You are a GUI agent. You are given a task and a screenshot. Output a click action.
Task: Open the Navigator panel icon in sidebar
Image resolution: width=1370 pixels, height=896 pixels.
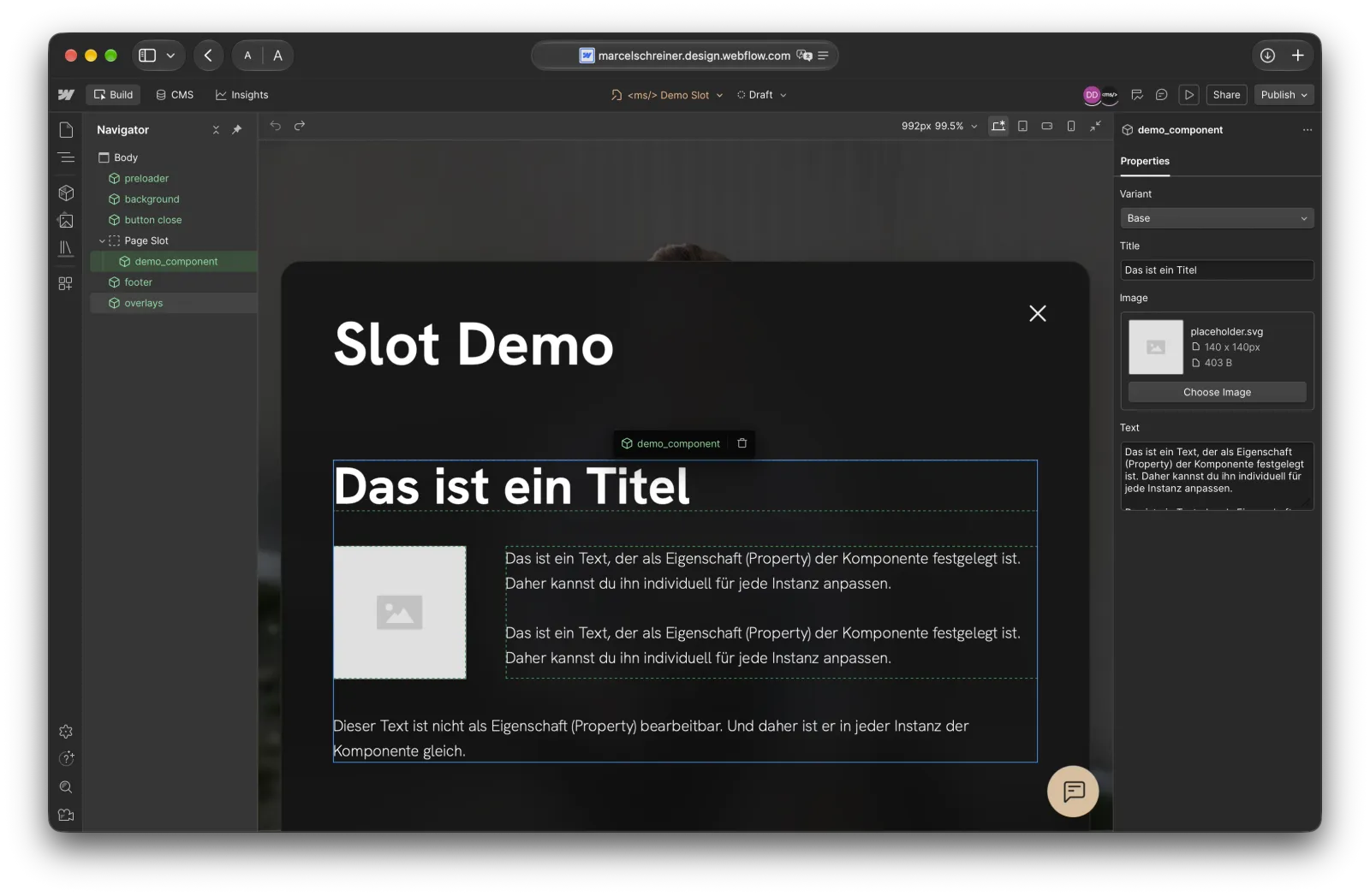(x=66, y=157)
